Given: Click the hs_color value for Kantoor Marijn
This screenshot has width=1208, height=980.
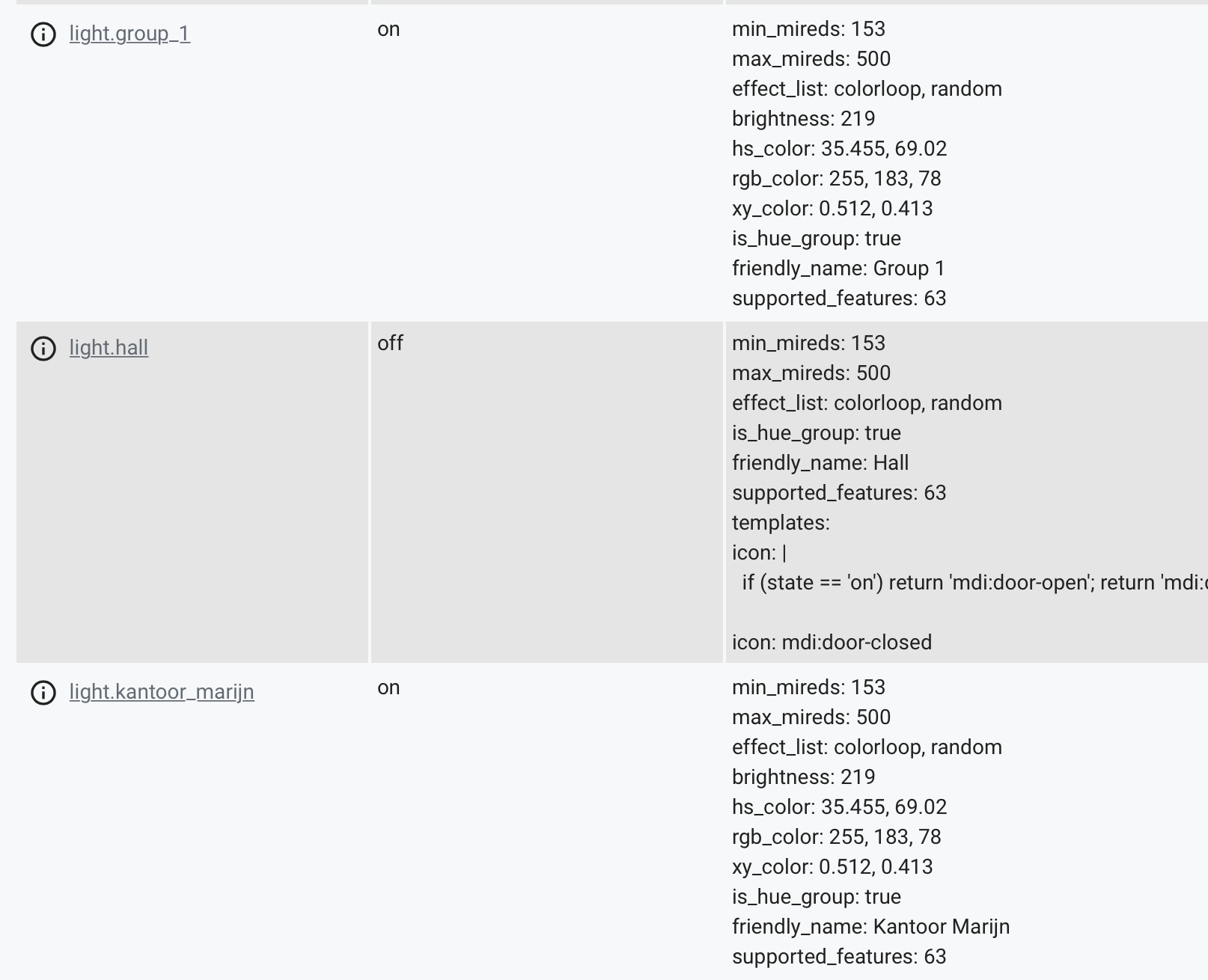Looking at the screenshot, I should click(x=839, y=806).
